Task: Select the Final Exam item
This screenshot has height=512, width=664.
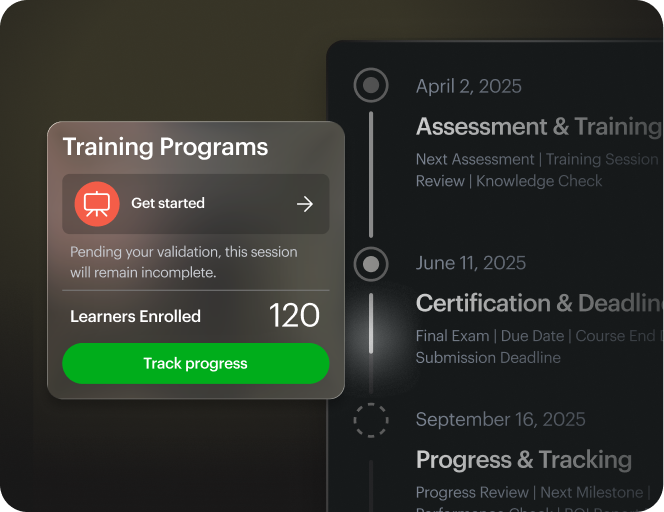Action: pyautogui.click(x=453, y=336)
